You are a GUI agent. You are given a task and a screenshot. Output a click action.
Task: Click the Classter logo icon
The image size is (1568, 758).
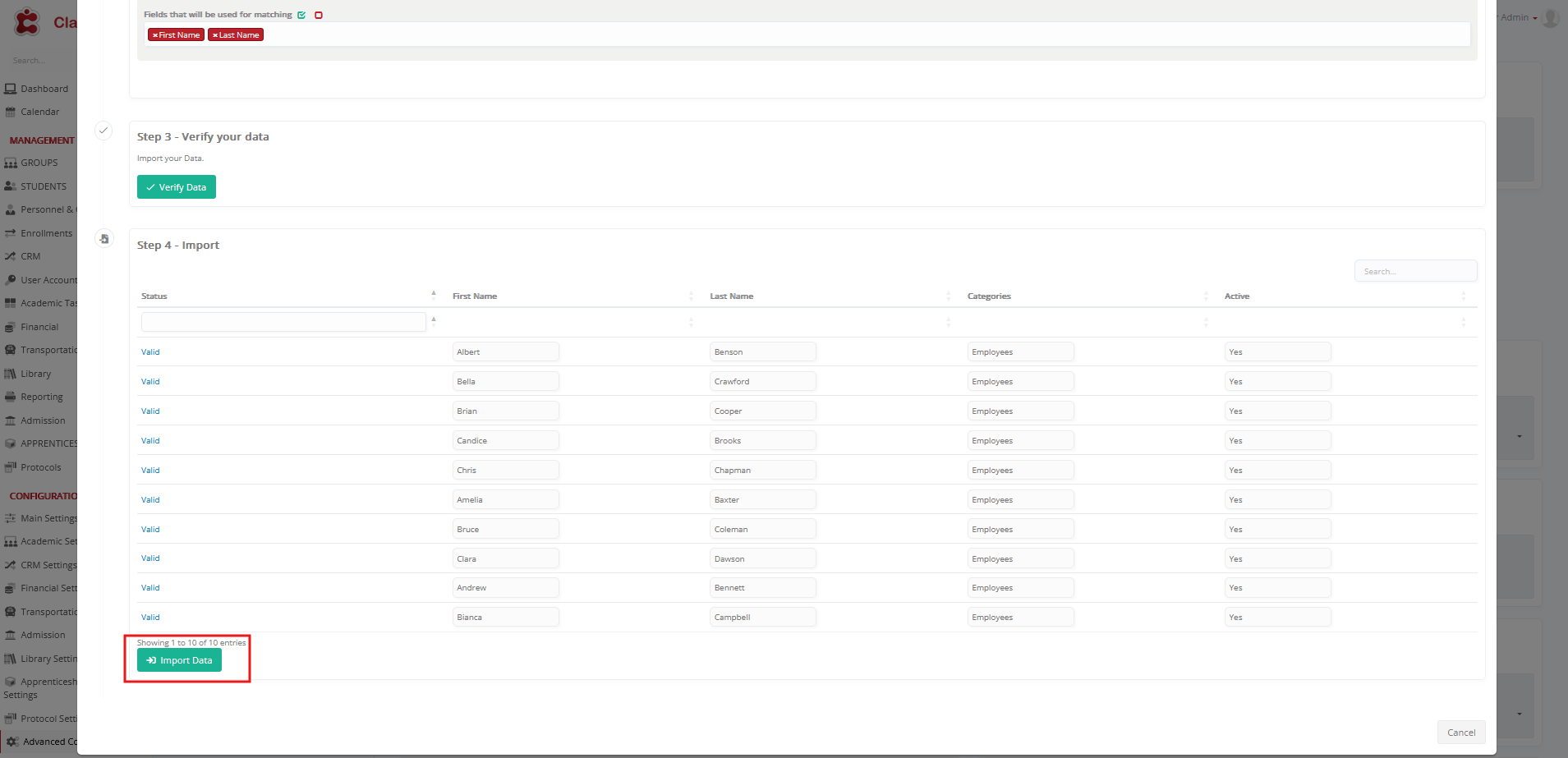27,22
